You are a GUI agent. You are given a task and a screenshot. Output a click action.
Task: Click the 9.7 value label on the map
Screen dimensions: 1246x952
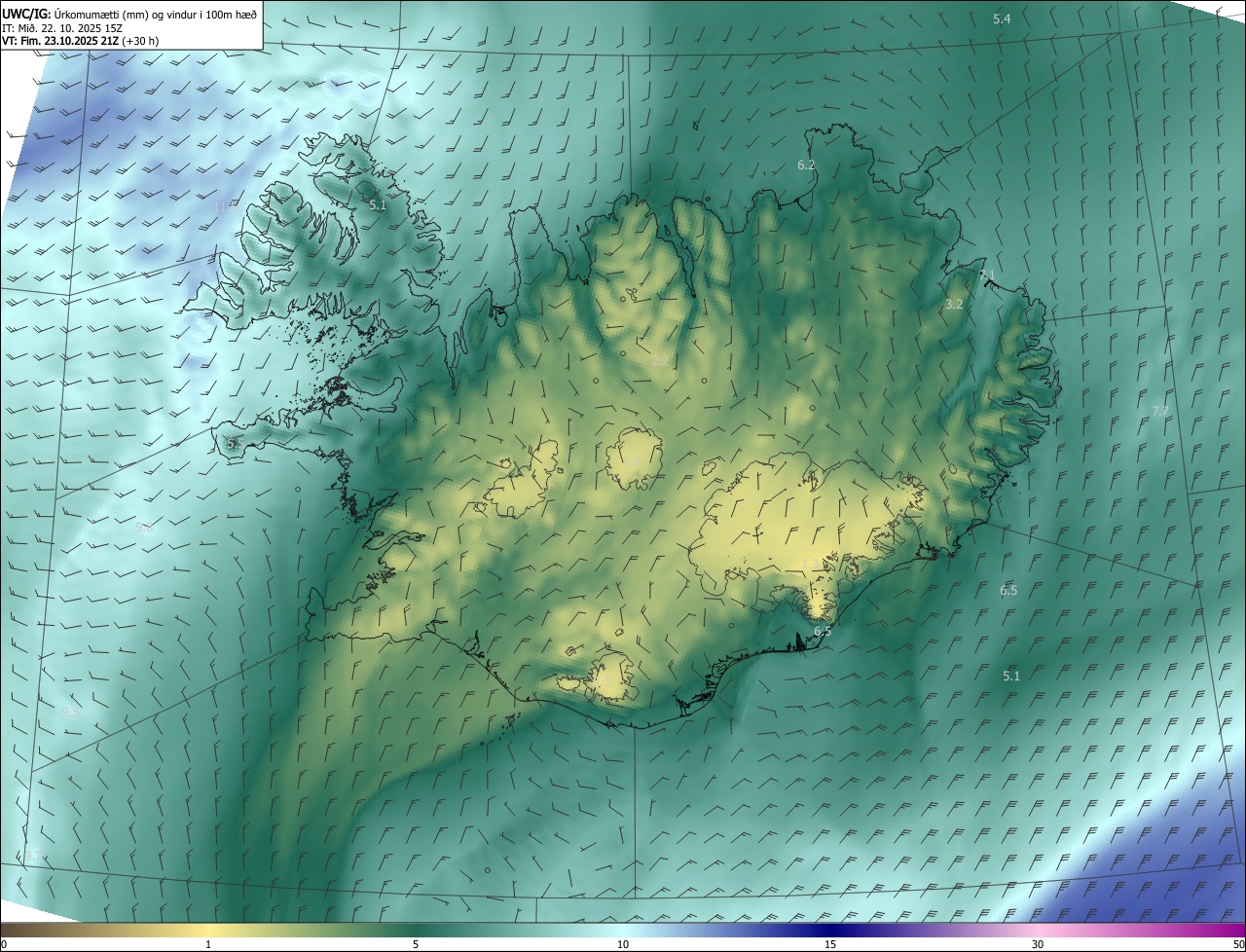[32, 856]
